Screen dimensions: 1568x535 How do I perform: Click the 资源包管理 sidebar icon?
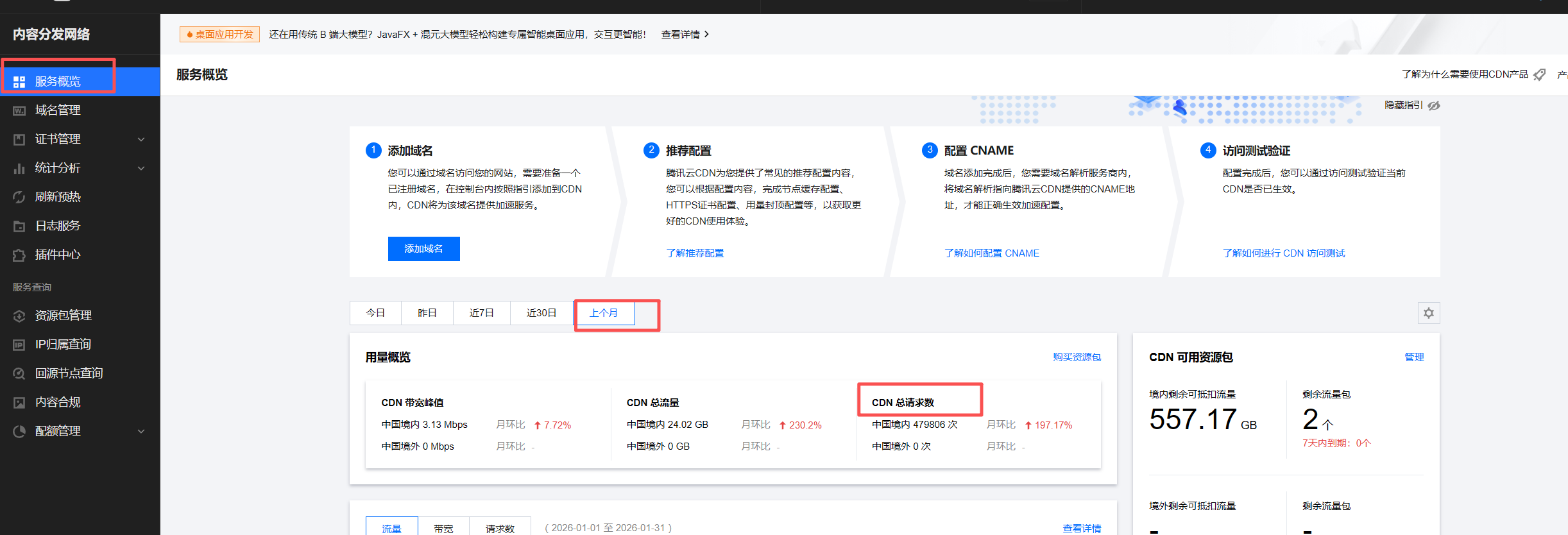[x=19, y=316]
